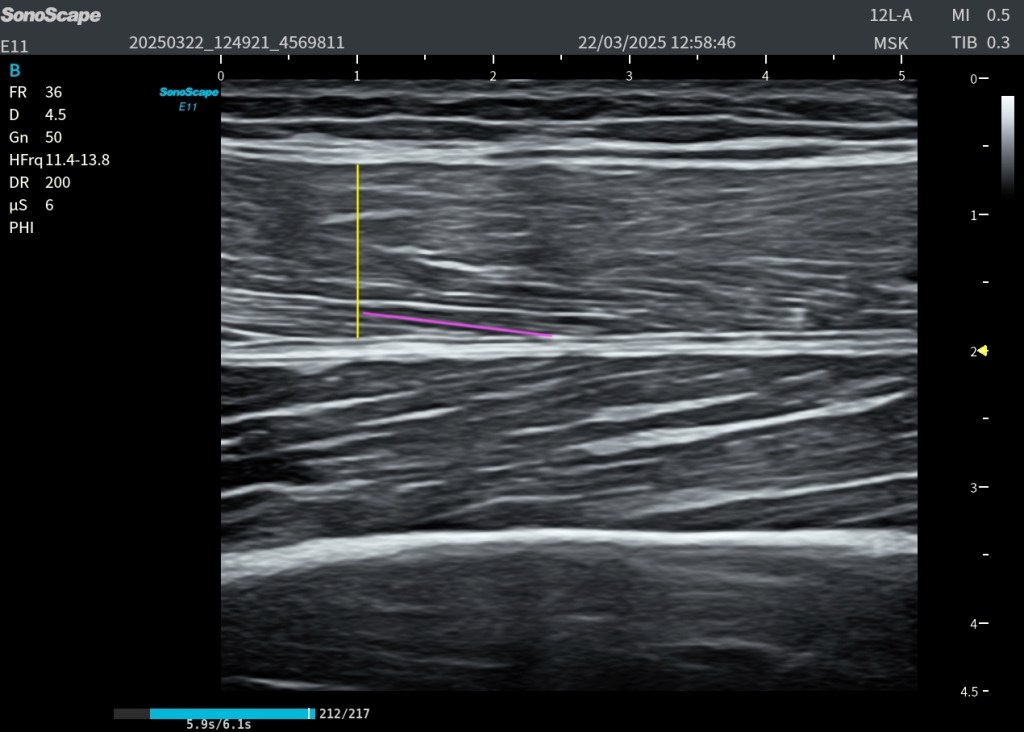Click the 212/217 frame counter
The image size is (1024, 732).
[344, 714]
